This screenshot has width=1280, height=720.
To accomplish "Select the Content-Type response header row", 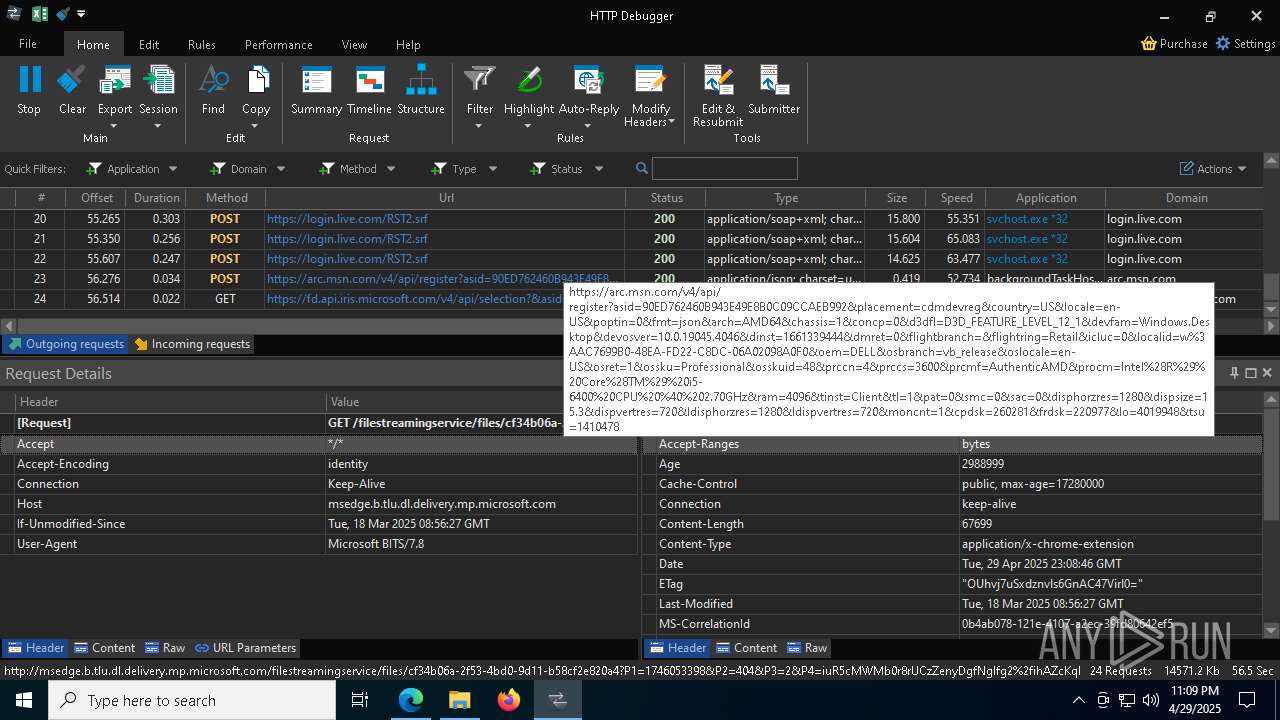I will (x=952, y=544).
